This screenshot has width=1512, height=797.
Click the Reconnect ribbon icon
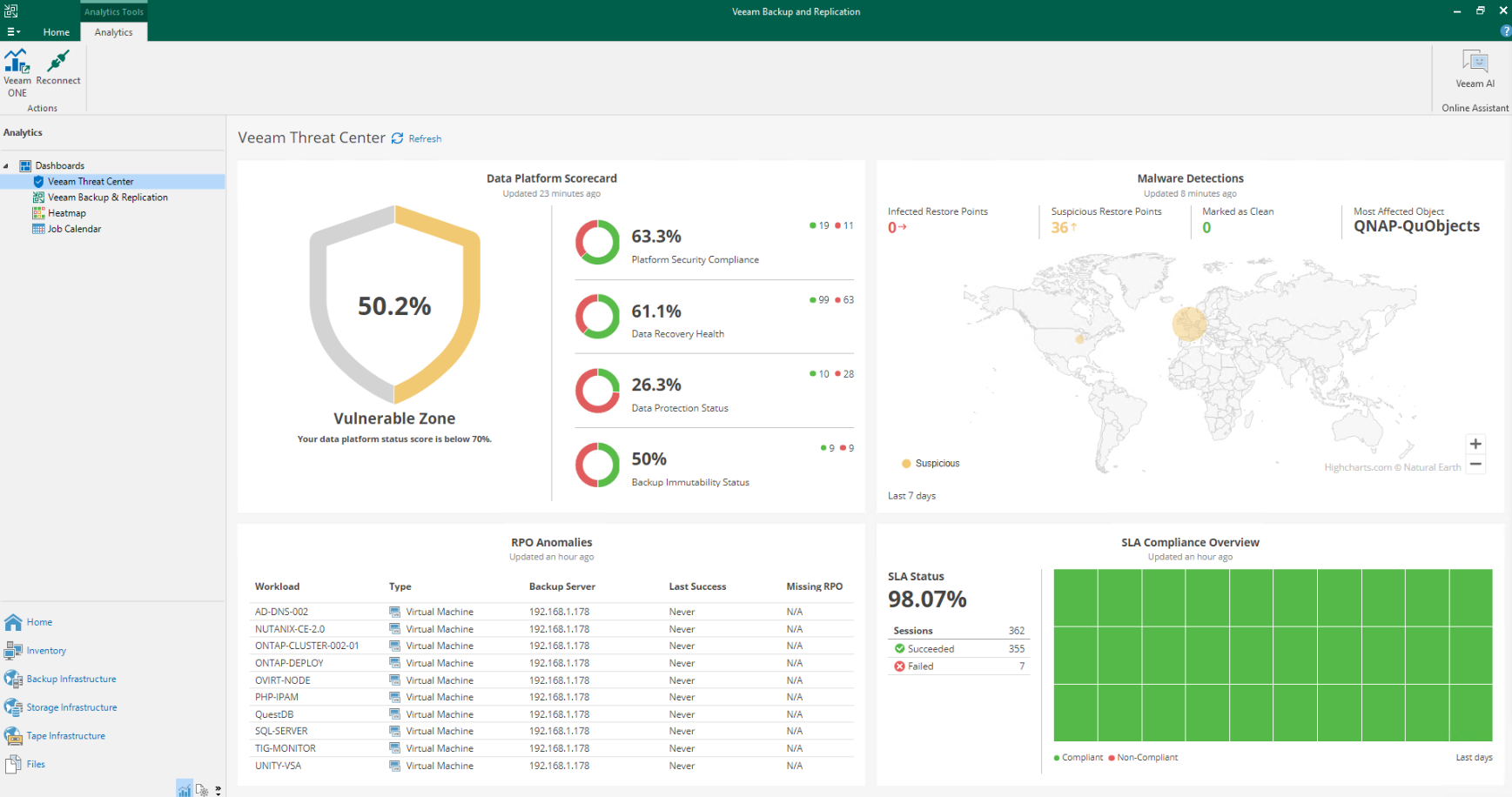point(58,68)
